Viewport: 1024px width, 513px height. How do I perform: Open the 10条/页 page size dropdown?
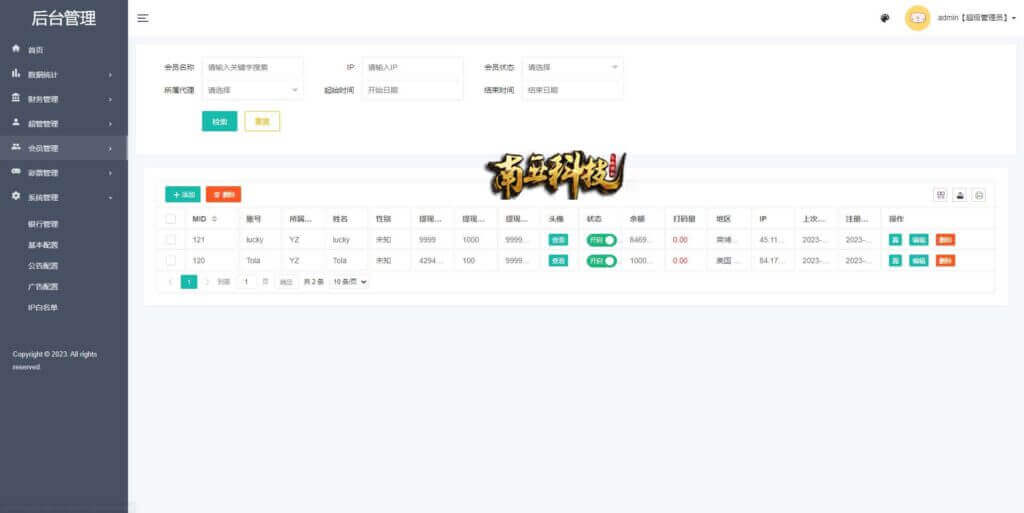click(349, 282)
